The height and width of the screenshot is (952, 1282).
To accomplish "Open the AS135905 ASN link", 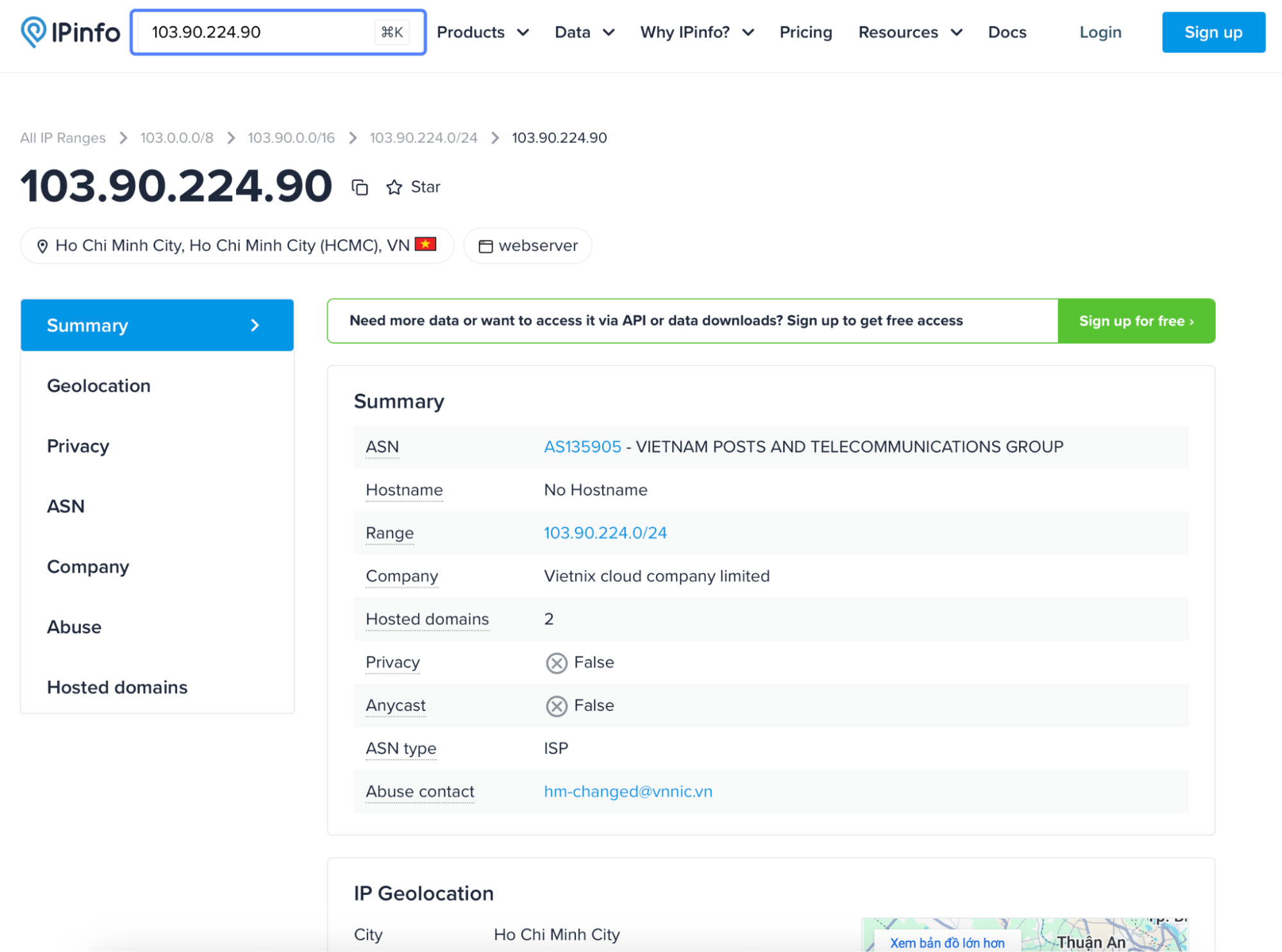I will [x=582, y=447].
